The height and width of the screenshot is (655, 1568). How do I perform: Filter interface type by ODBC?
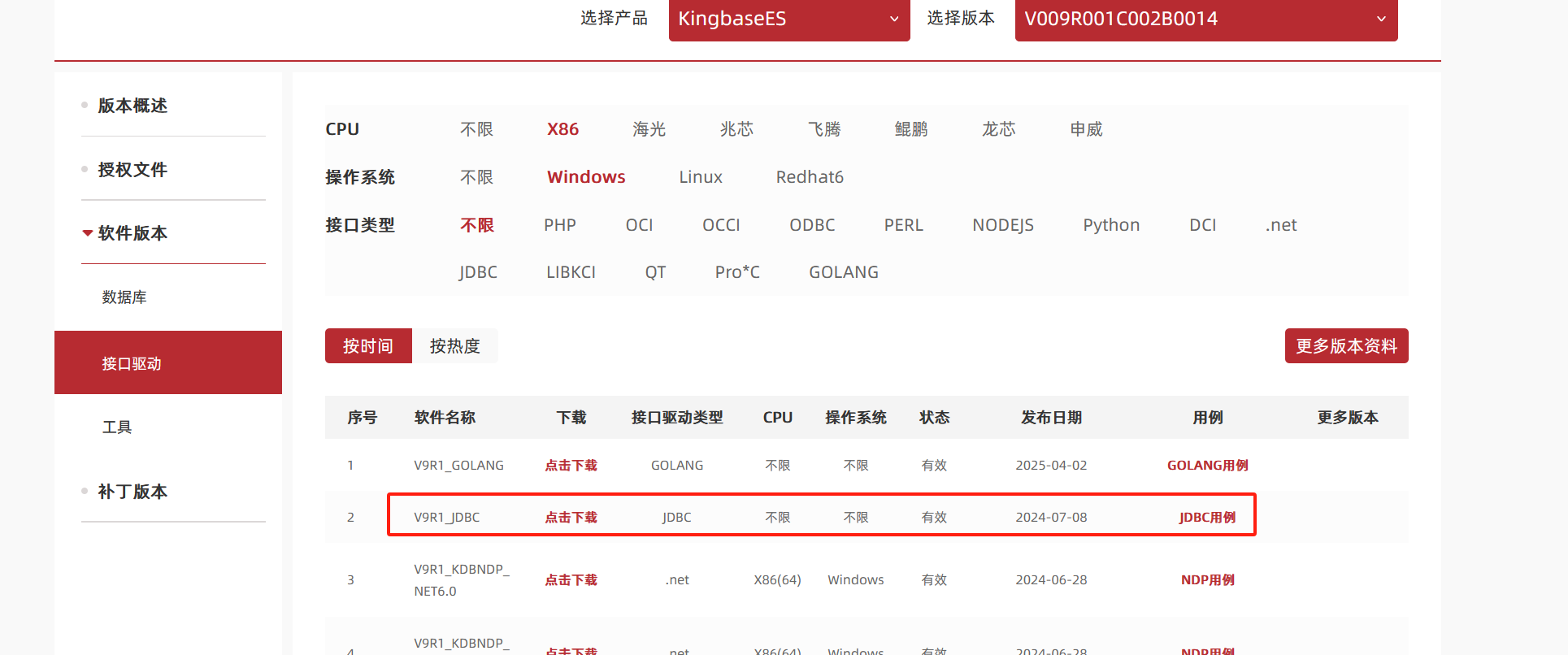click(812, 225)
